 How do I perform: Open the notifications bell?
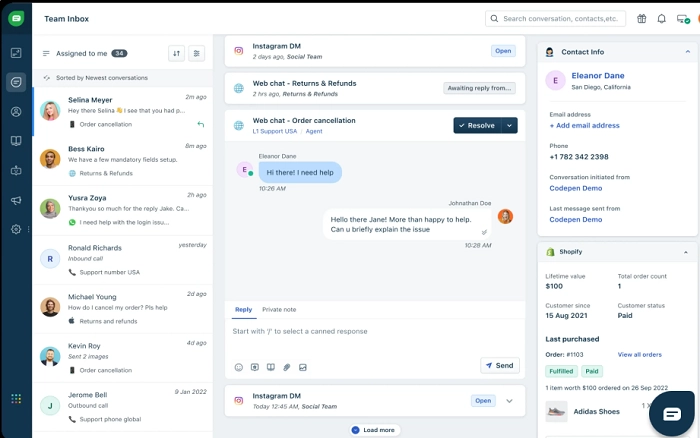661,19
